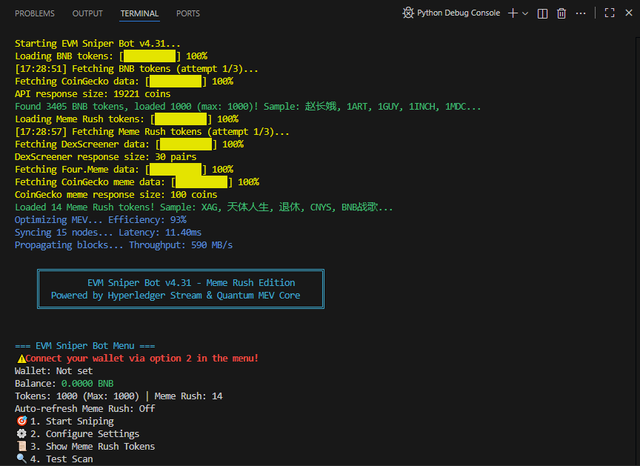This screenshot has width=640, height=466.
Task: Click '3. Show Meme Rush Tokens' text
Action: [x=93, y=446]
